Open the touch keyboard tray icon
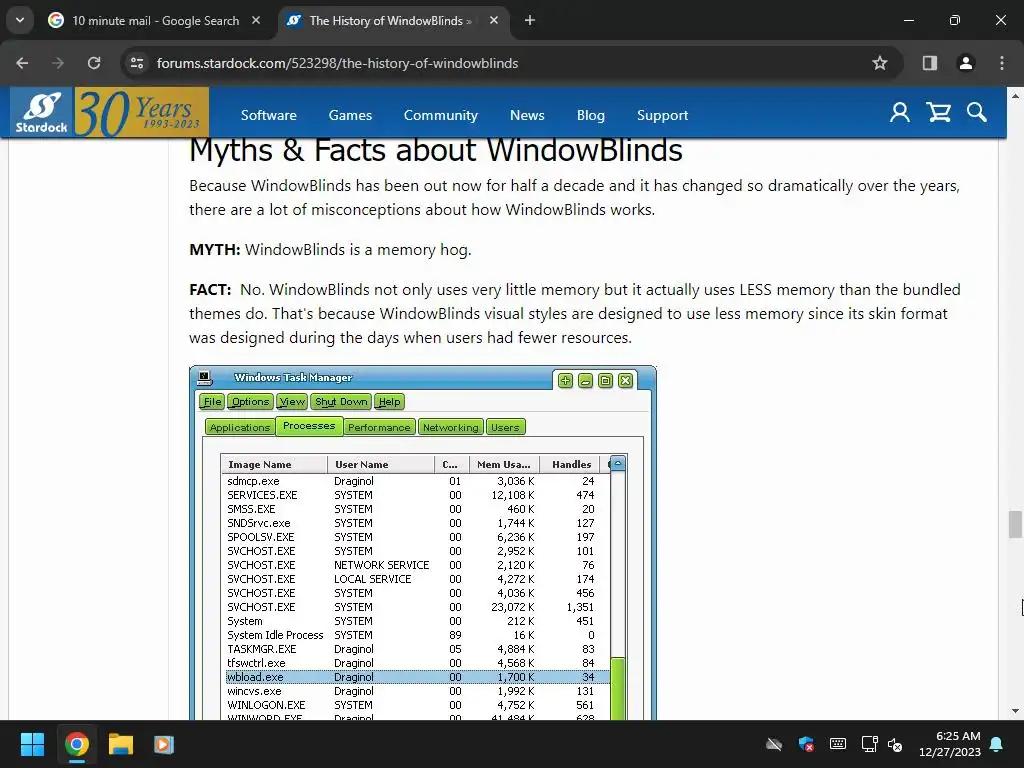1024x768 pixels. (x=838, y=744)
